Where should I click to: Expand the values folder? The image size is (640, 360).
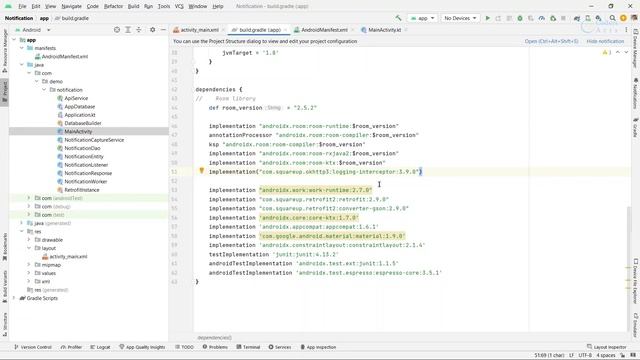[x=29, y=273]
